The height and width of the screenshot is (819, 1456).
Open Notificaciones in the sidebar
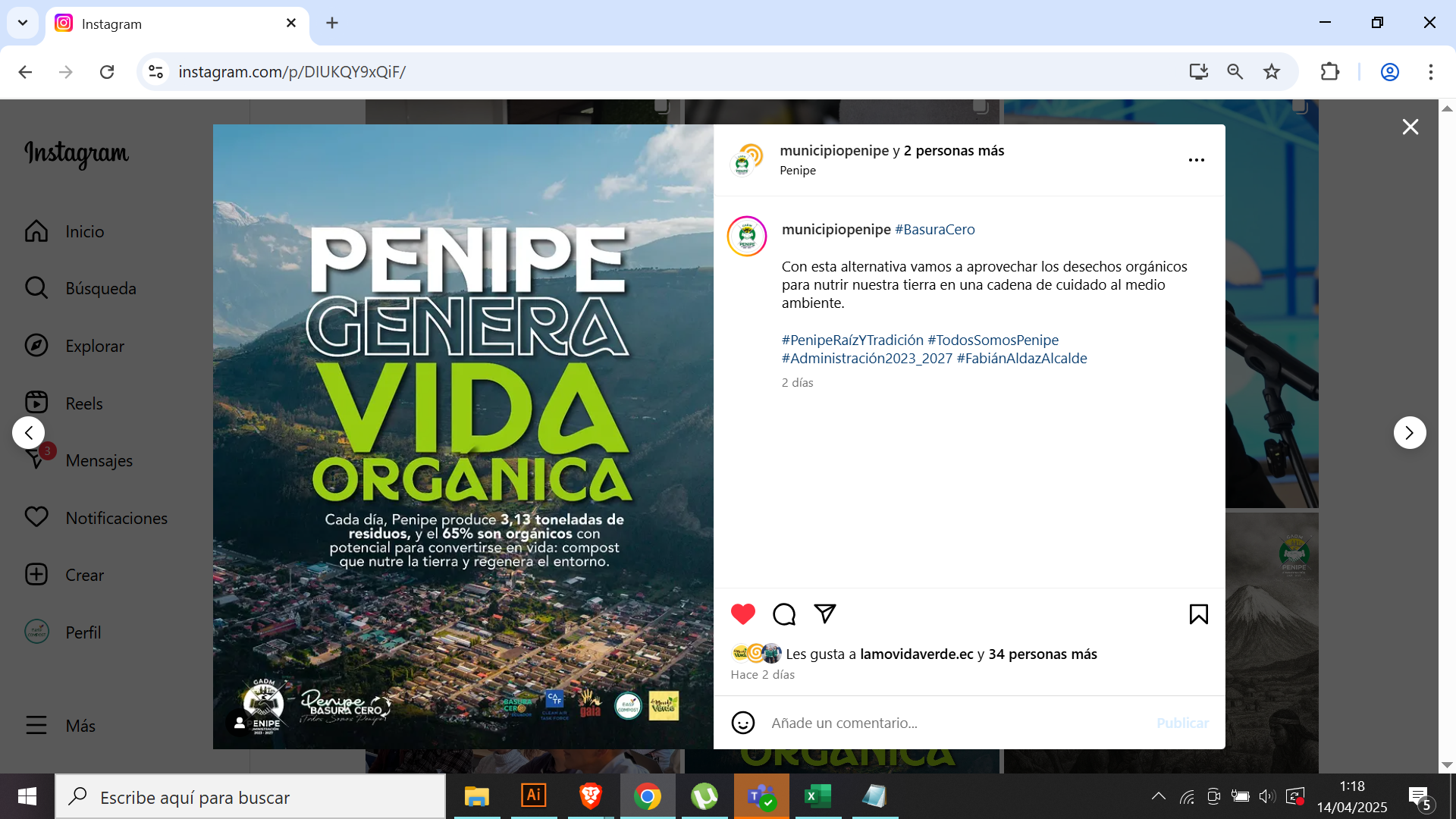coord(96,518)
